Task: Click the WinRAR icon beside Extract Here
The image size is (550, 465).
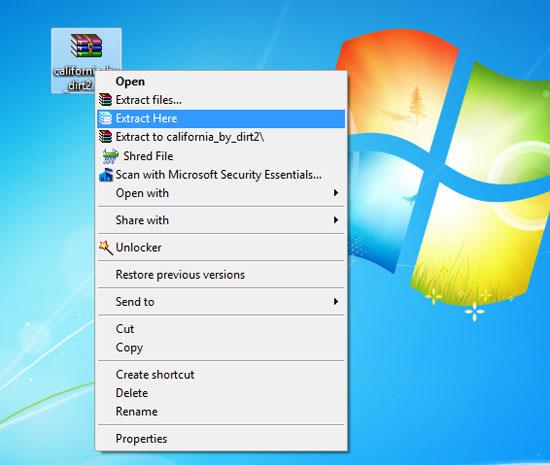Action: coord(105,119)
